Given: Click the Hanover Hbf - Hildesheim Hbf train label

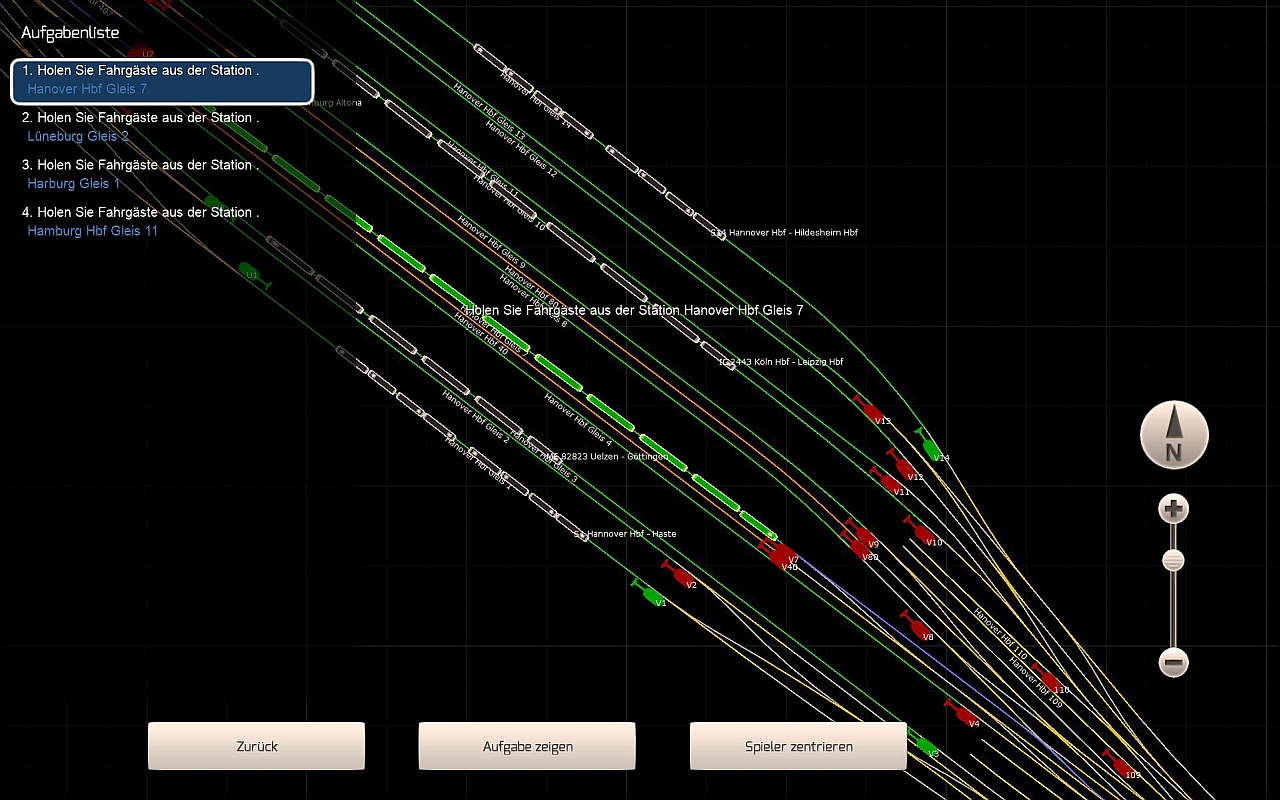Looking at the screenshot, I should [x=784, y=232].
